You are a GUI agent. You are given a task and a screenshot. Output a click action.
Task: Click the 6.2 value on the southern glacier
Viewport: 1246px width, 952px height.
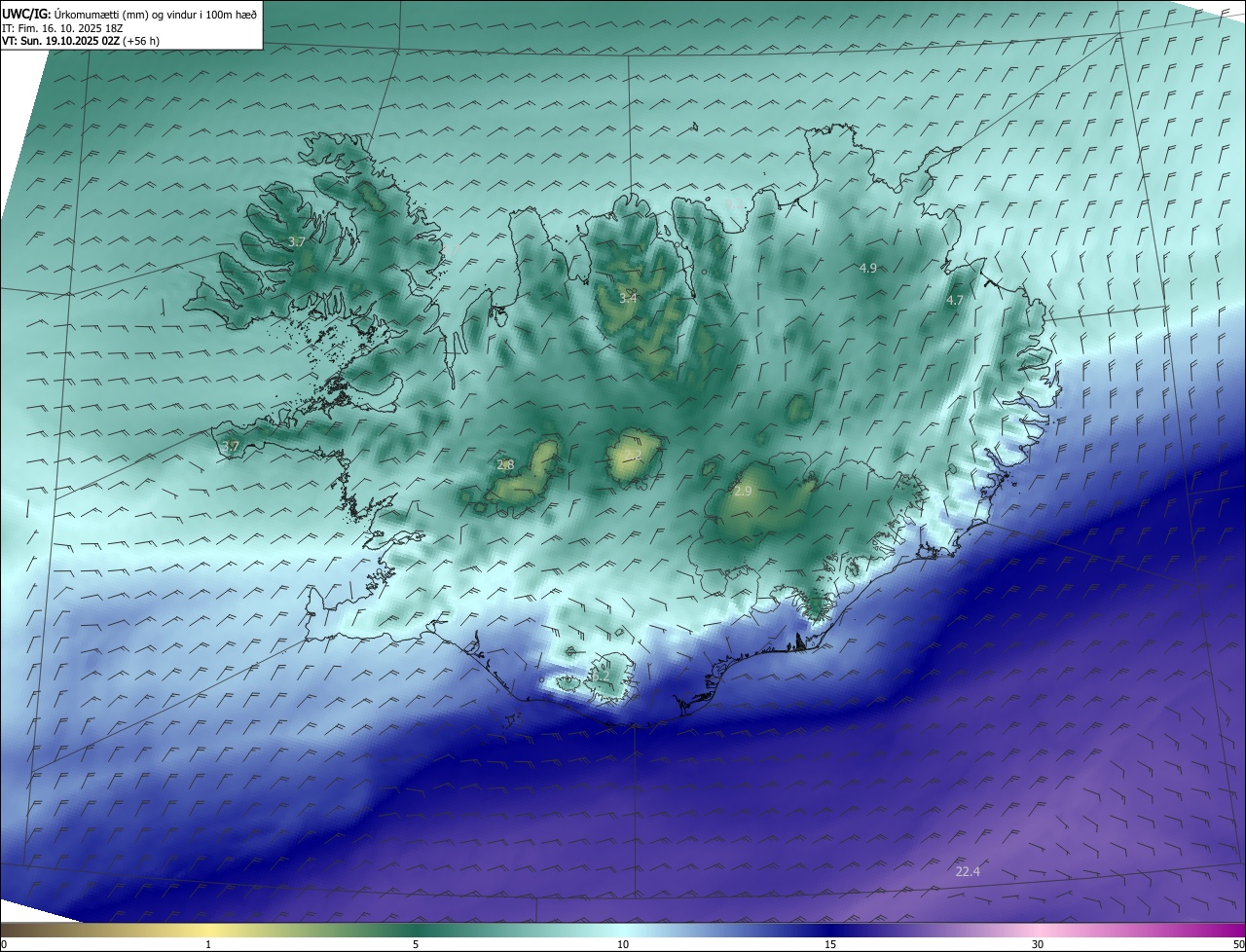pos(601,676)
